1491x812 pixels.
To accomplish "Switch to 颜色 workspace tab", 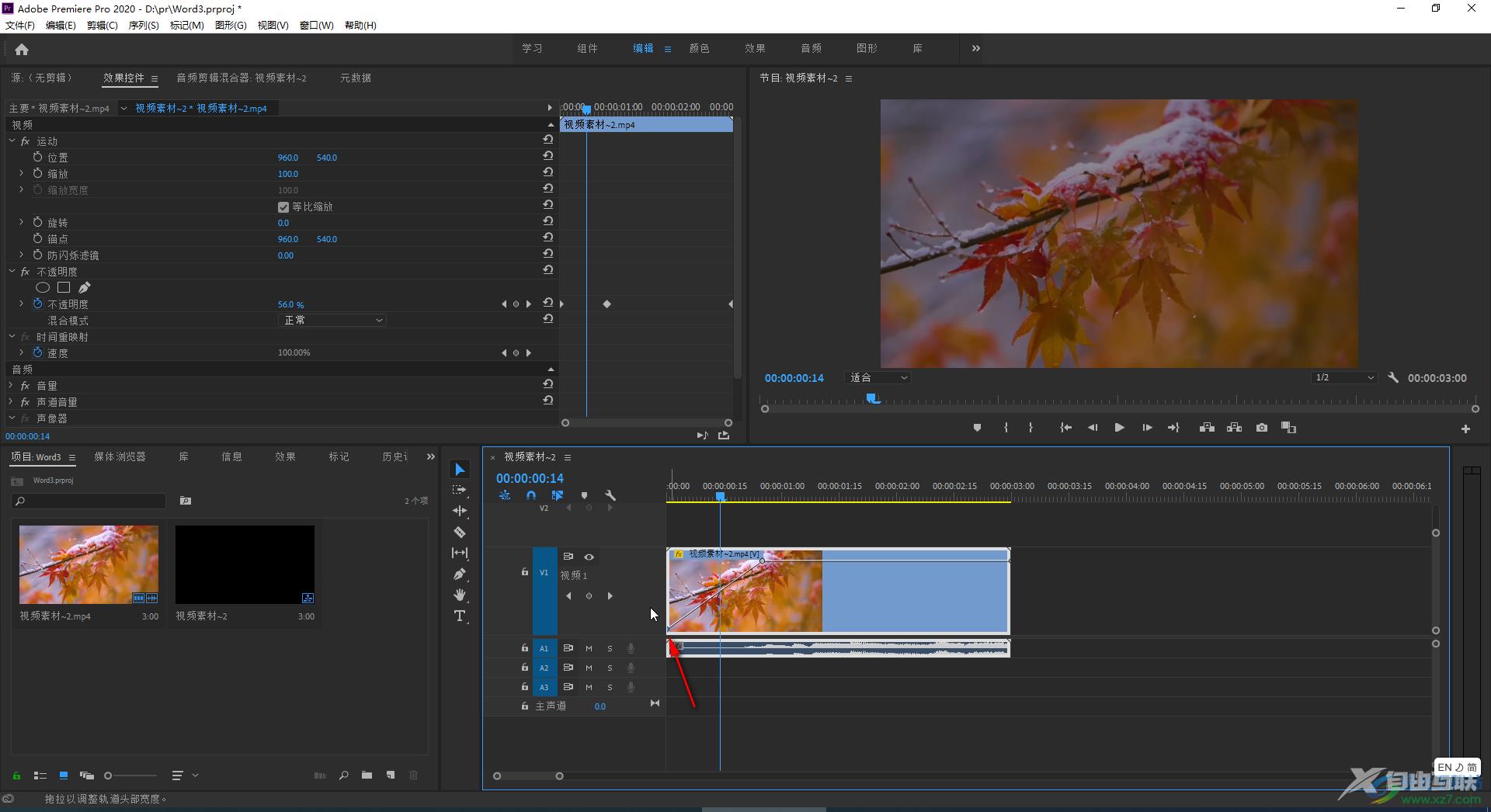I will 699,48.
